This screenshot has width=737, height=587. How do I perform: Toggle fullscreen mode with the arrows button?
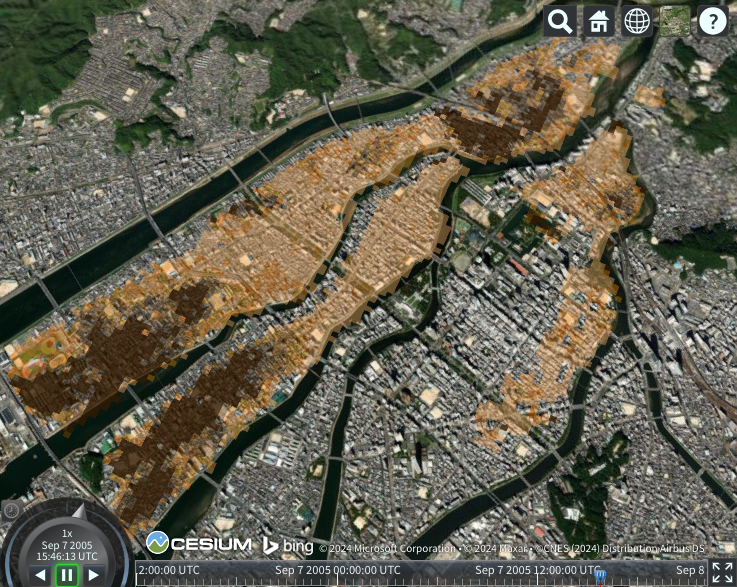(x=722, y=573)
